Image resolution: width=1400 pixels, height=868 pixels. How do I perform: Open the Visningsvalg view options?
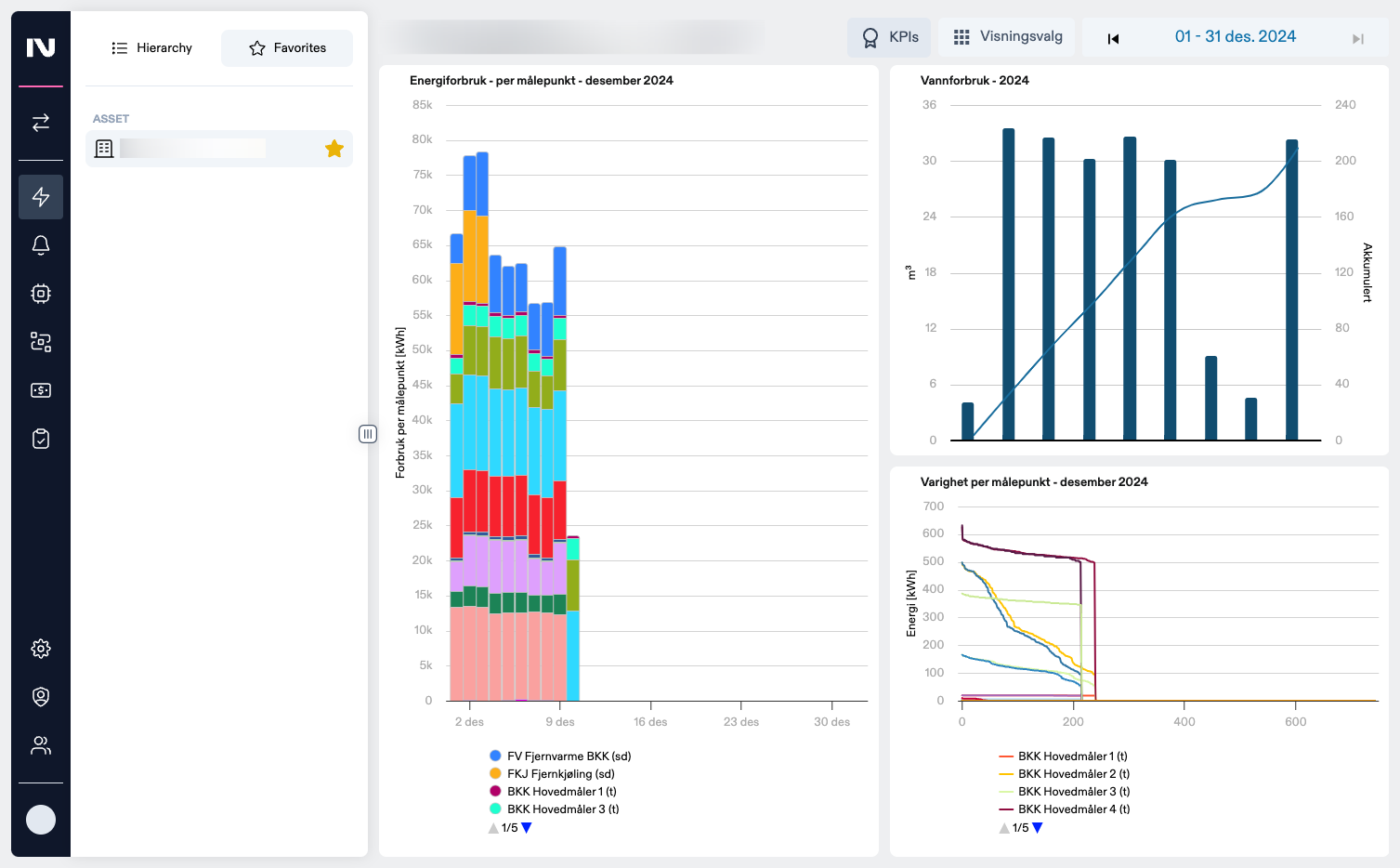1007,37
